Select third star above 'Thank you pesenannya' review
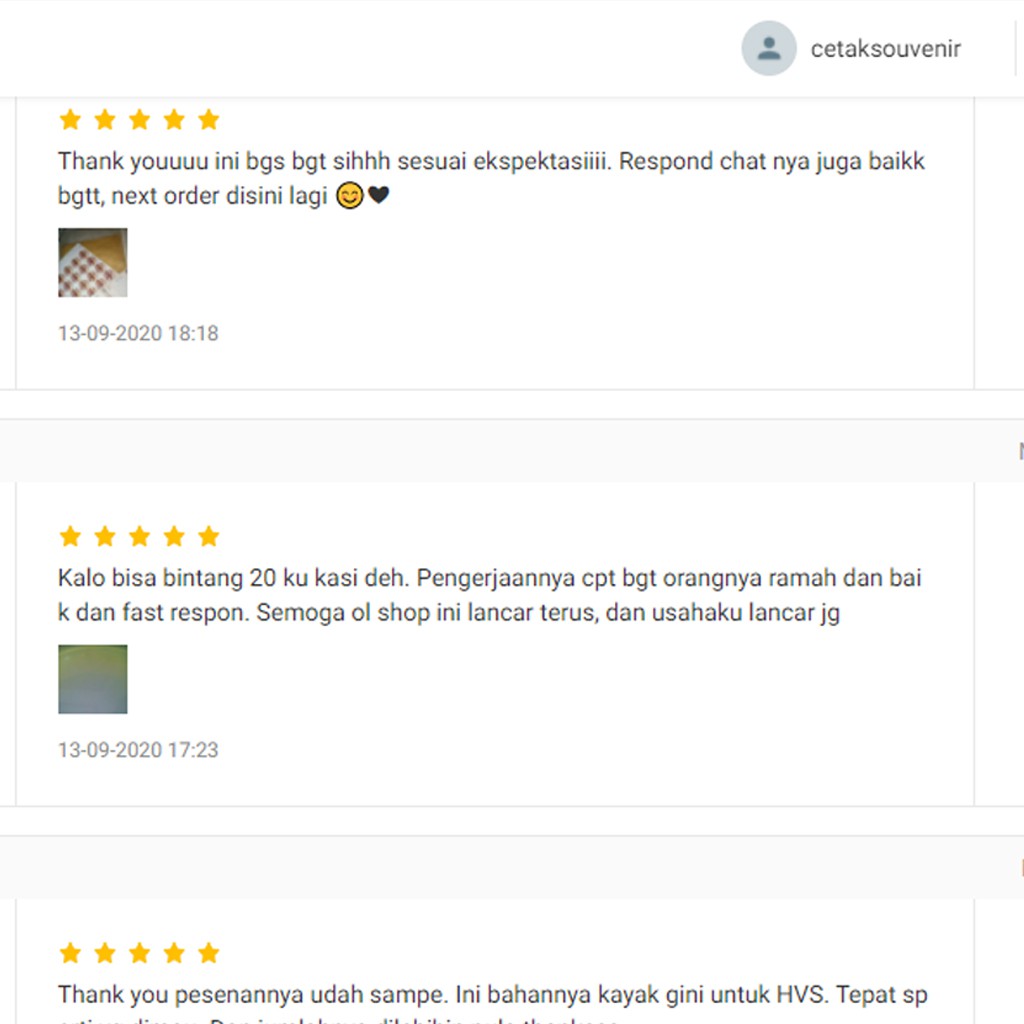Screen dimensions: 1024x1024 [139, 953]
